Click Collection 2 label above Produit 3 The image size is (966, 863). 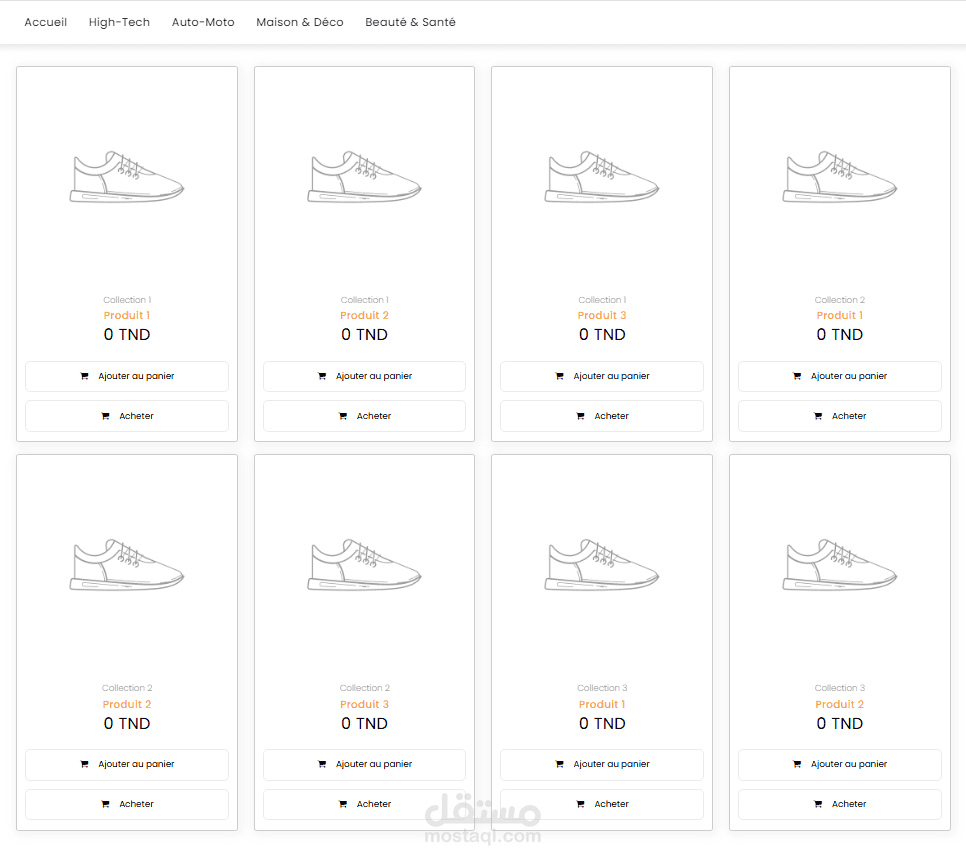tap(364, 688)
